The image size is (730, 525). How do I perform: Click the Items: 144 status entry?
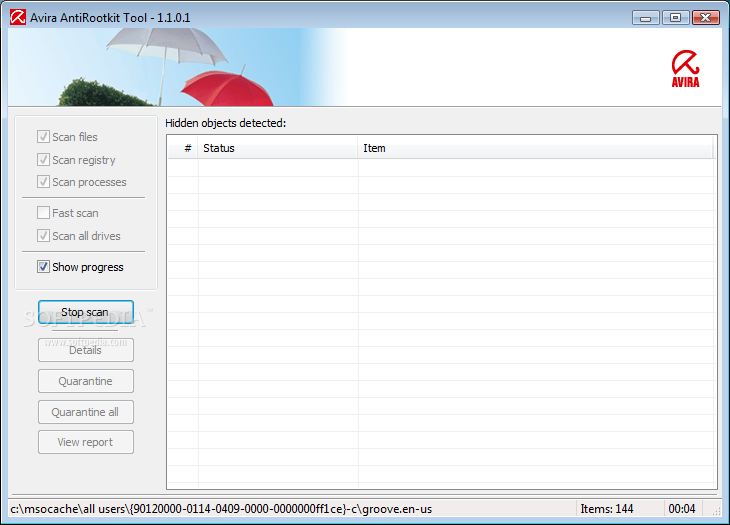click(606, 509)
